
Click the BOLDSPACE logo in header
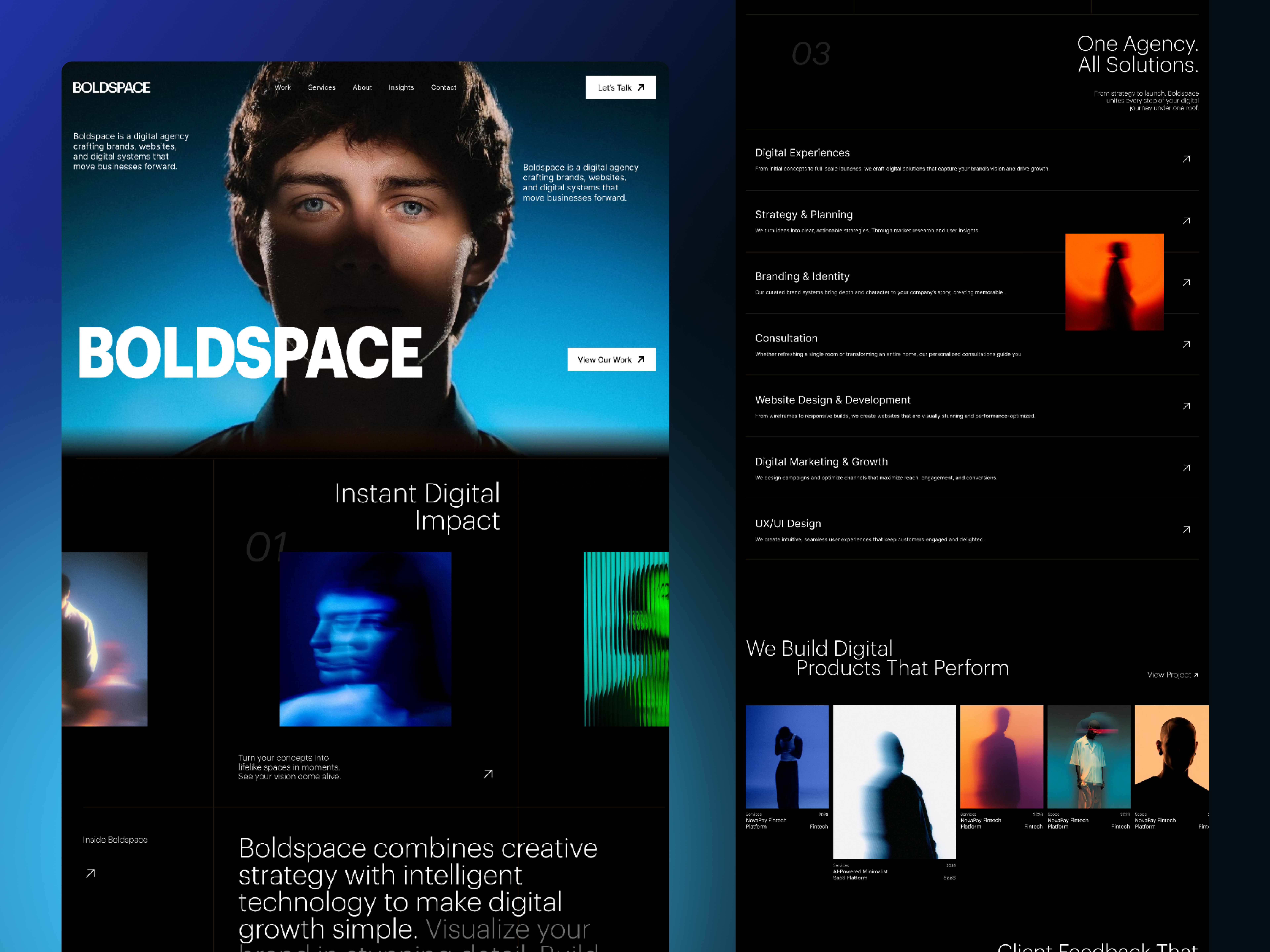click(x=111, y=87)
